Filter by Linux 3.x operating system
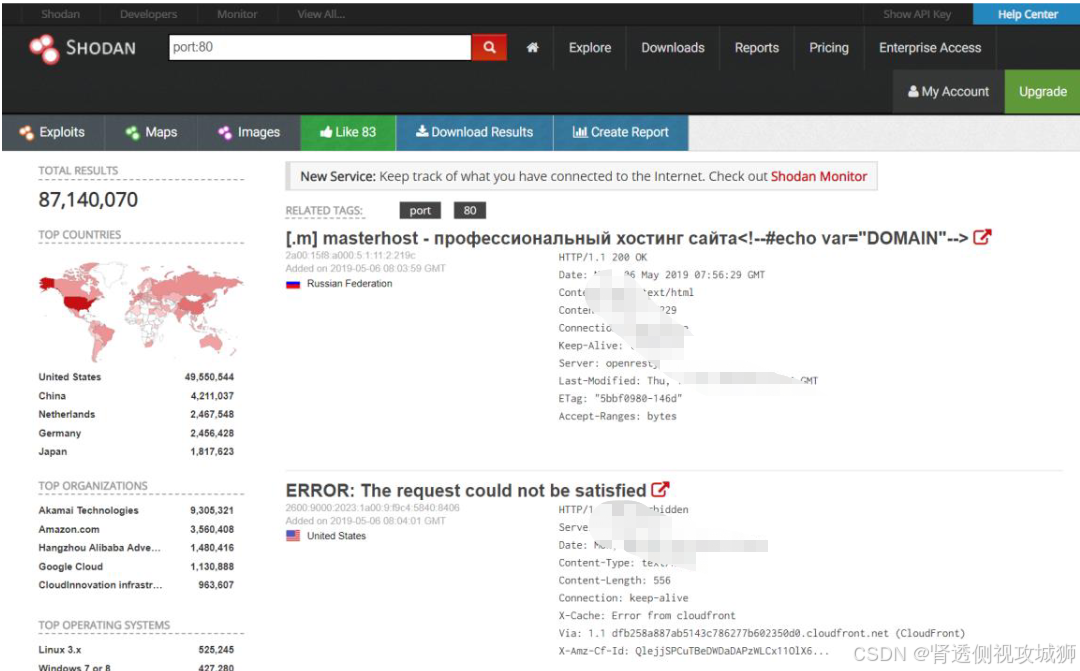The height and width of the screenshot is (671, 1080). (60, 650)
